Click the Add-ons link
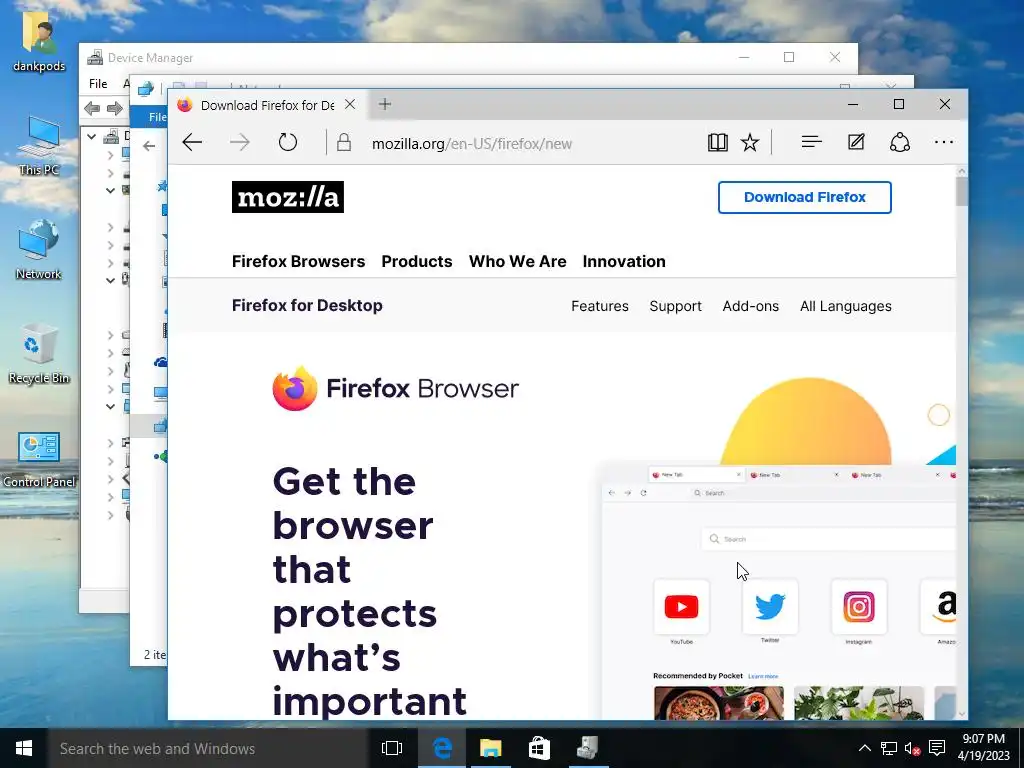The width and height of the screenshot is (1024, 768). click(x=750, y=306)
